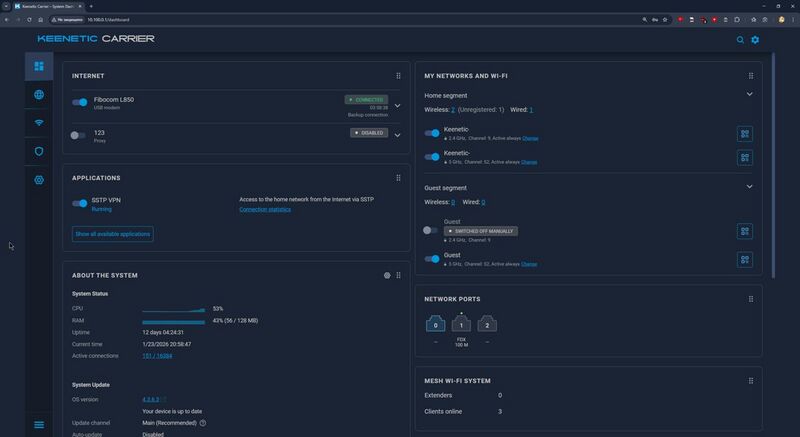Expand the sidebar hamburger menu
This screenshot has width=800, height=437.
click(39, 425)
